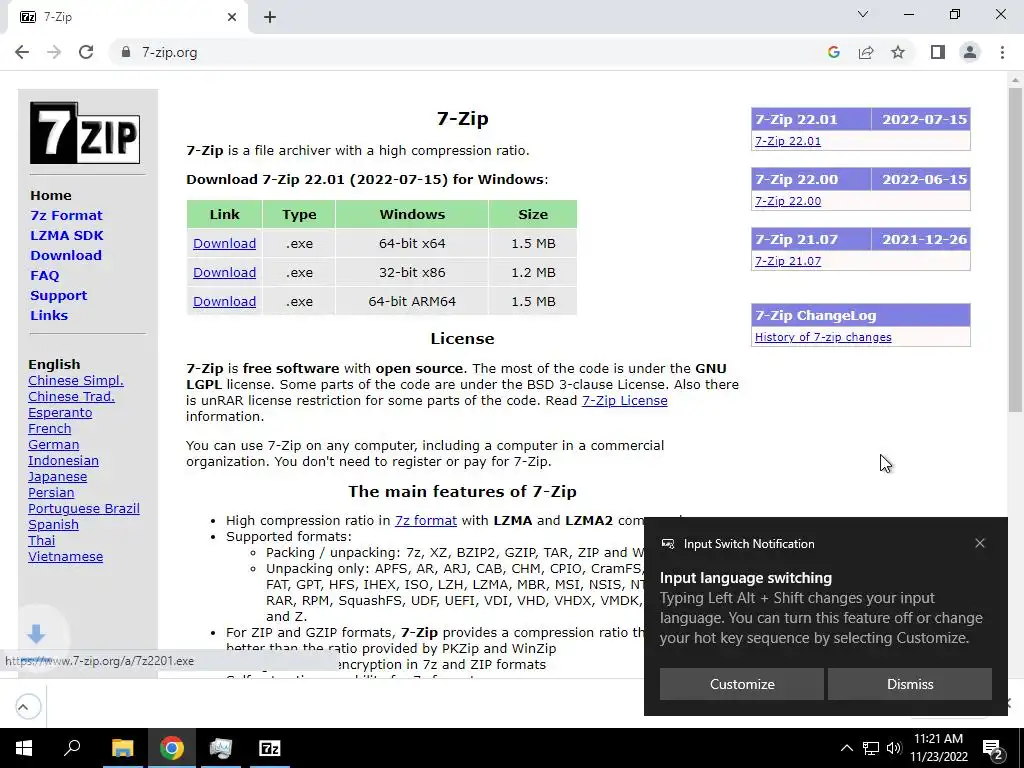This screenshot has height=768, width=1024.
Task: Open the FAQ page
Action: 44,276
